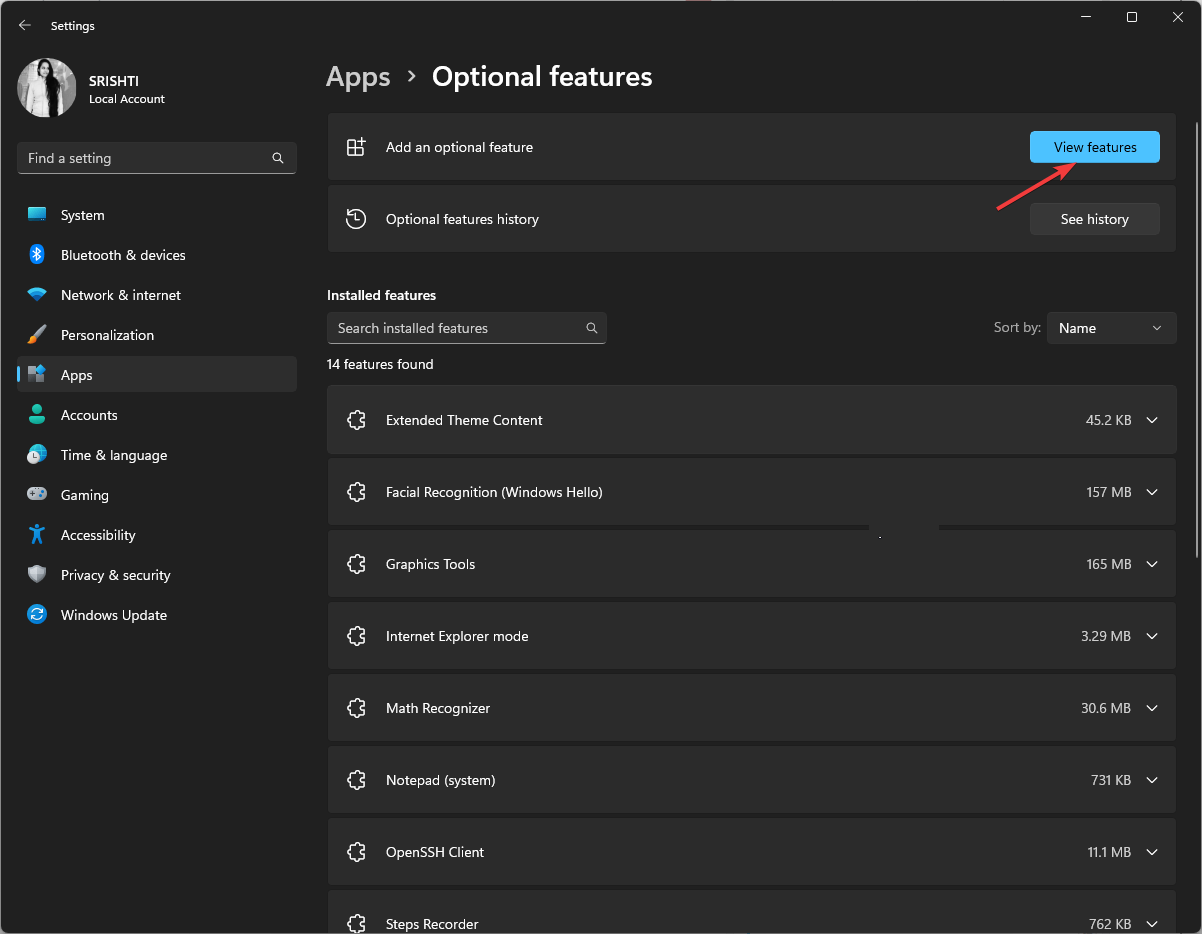Click the Add an optional feature grid icon
The height and width of the screenshot is (934, 1202).
[x=356, y=147]
